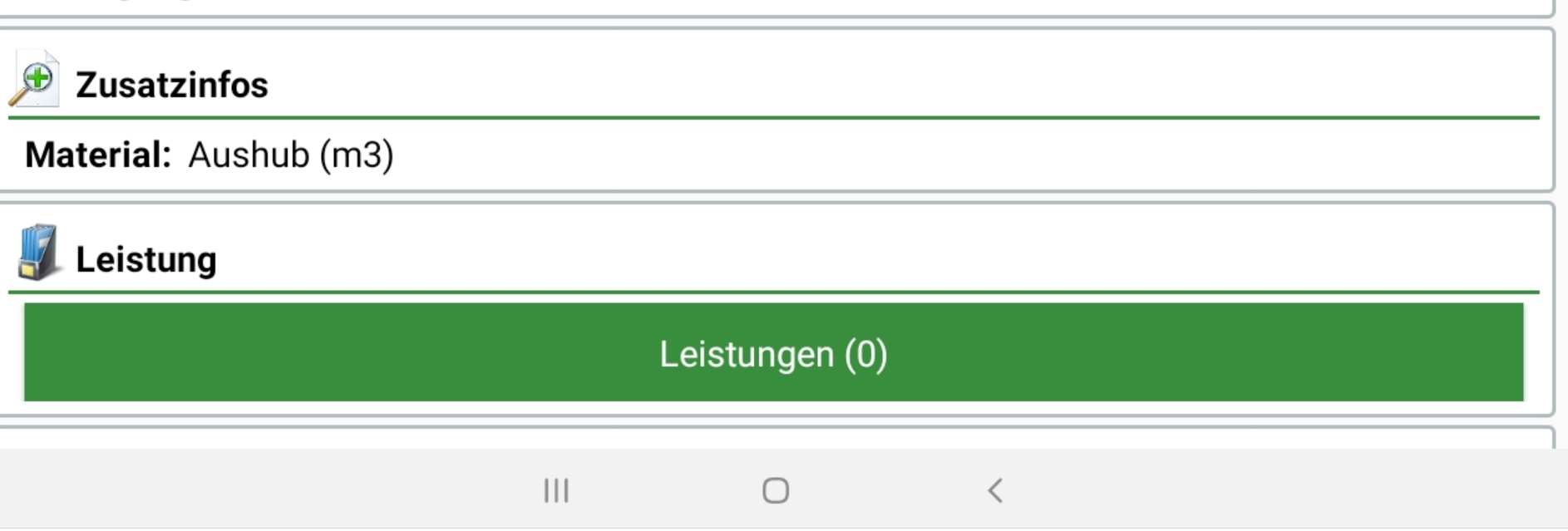Tap the bold Material label
This screenshot has height=531, width=1568.
(x=98, y=155)
